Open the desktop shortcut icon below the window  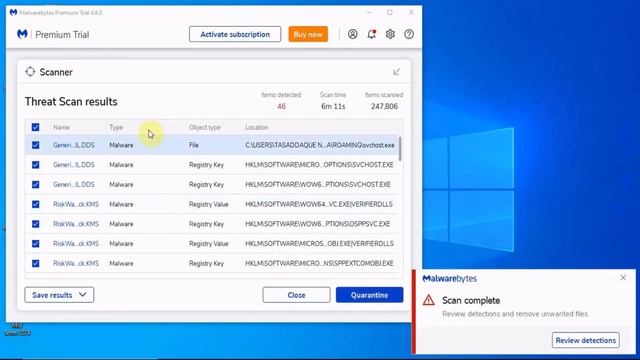tap(17, 329)
